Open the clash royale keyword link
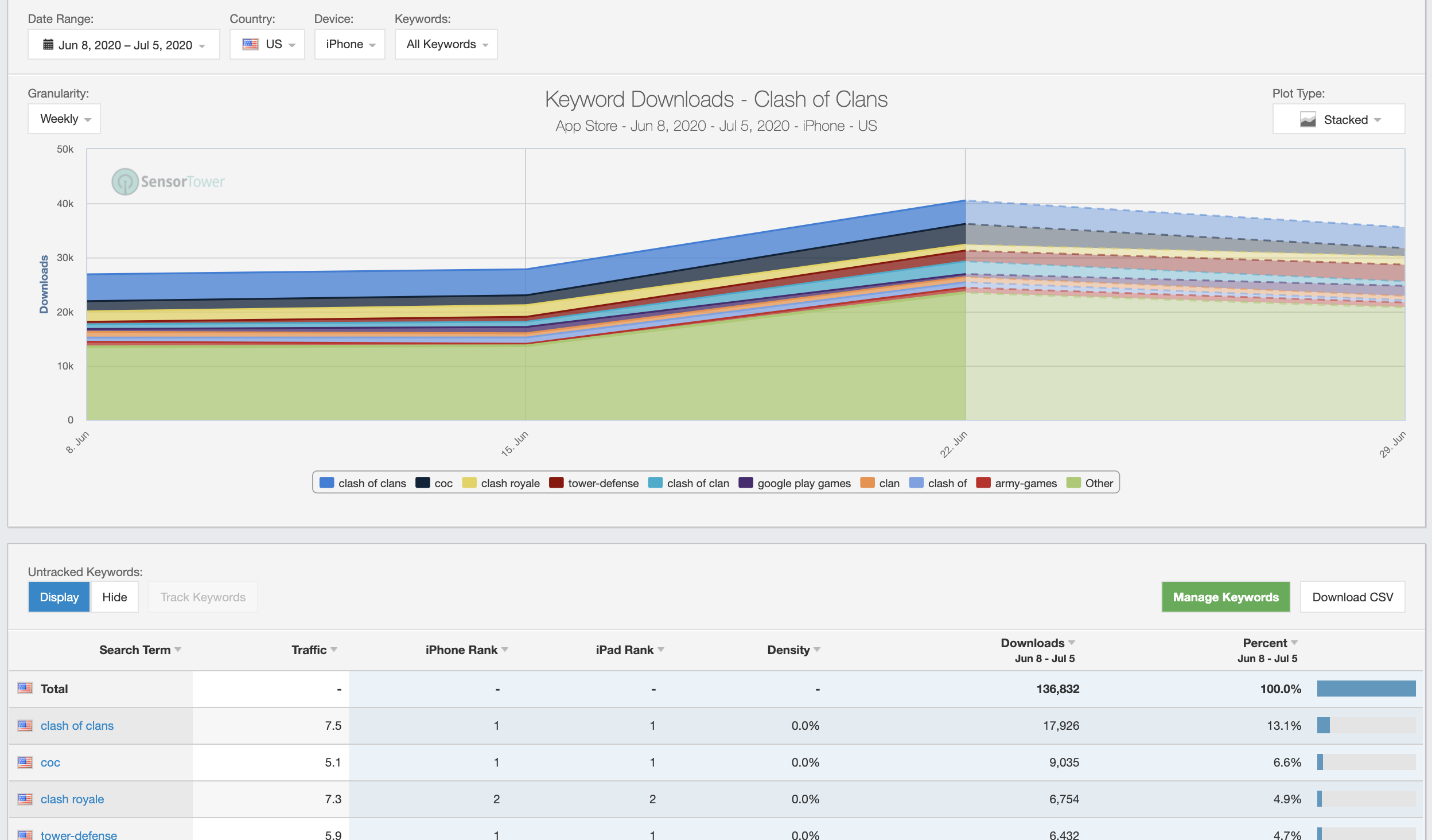The width and height of the screenshot is (1432, 840). click(x=72, y=799)
